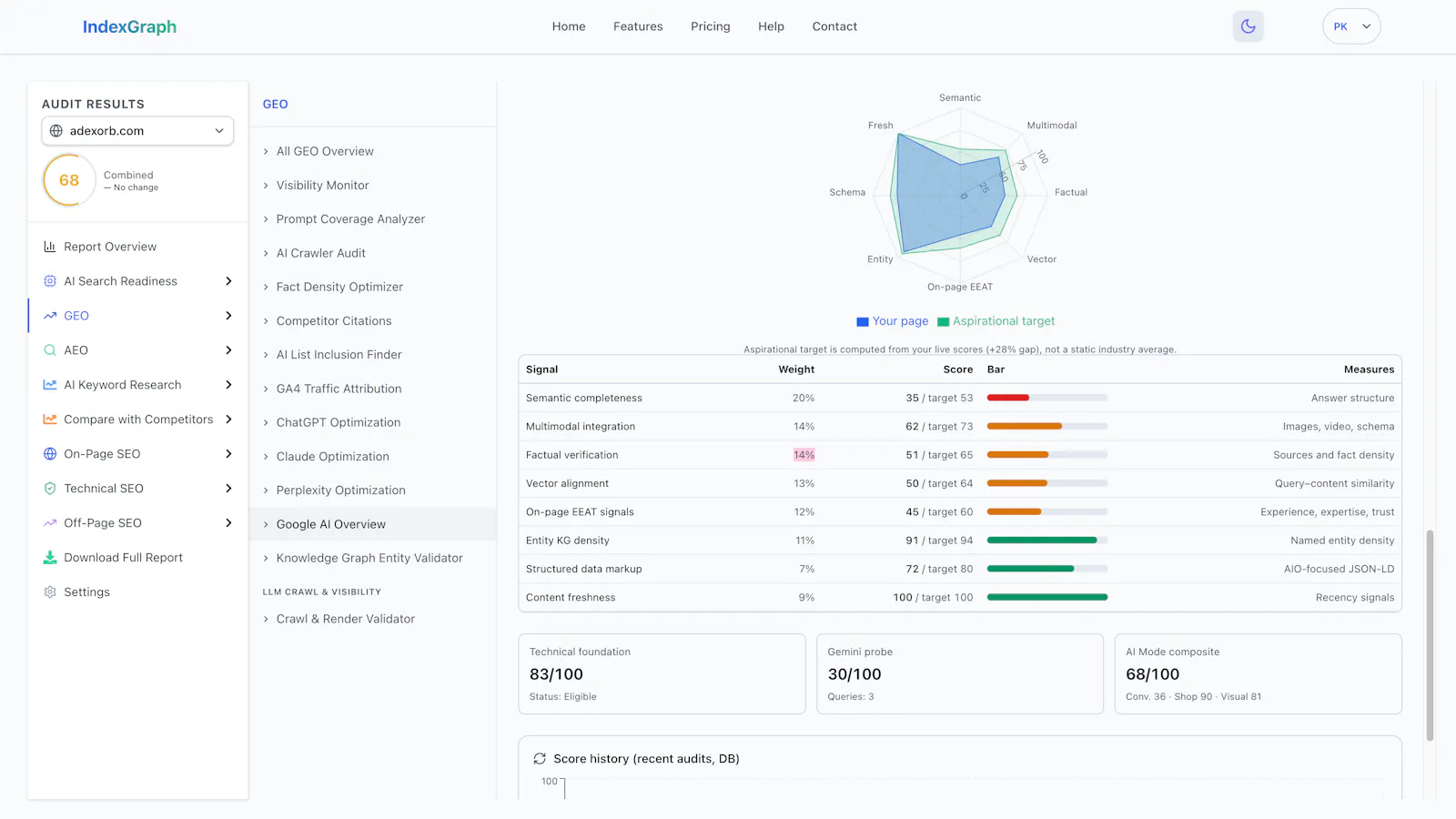1456x819 pixels.
Task: Click the Technical foundation 83/100 card
Action: 662,674
